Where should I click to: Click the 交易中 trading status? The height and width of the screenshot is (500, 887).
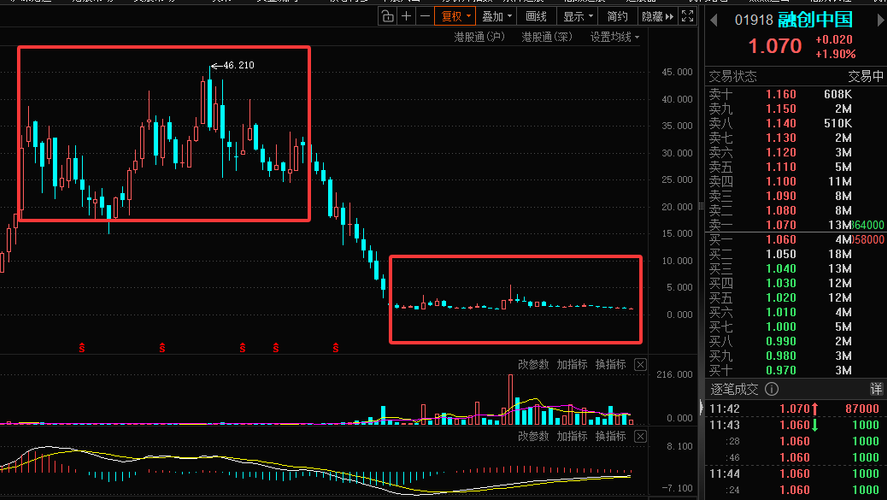point(866,76)
